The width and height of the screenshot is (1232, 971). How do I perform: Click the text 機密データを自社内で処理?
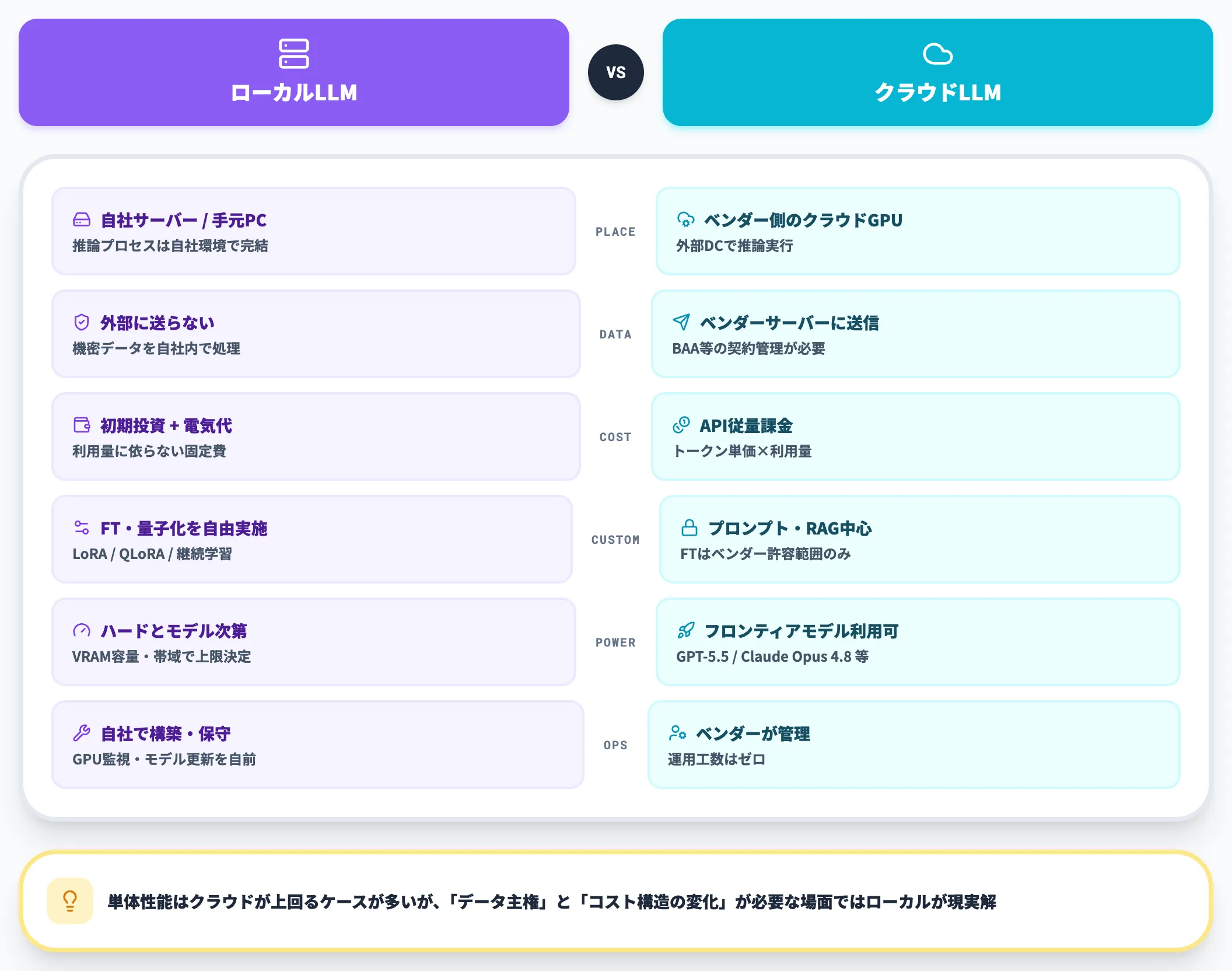click(156, 349)
